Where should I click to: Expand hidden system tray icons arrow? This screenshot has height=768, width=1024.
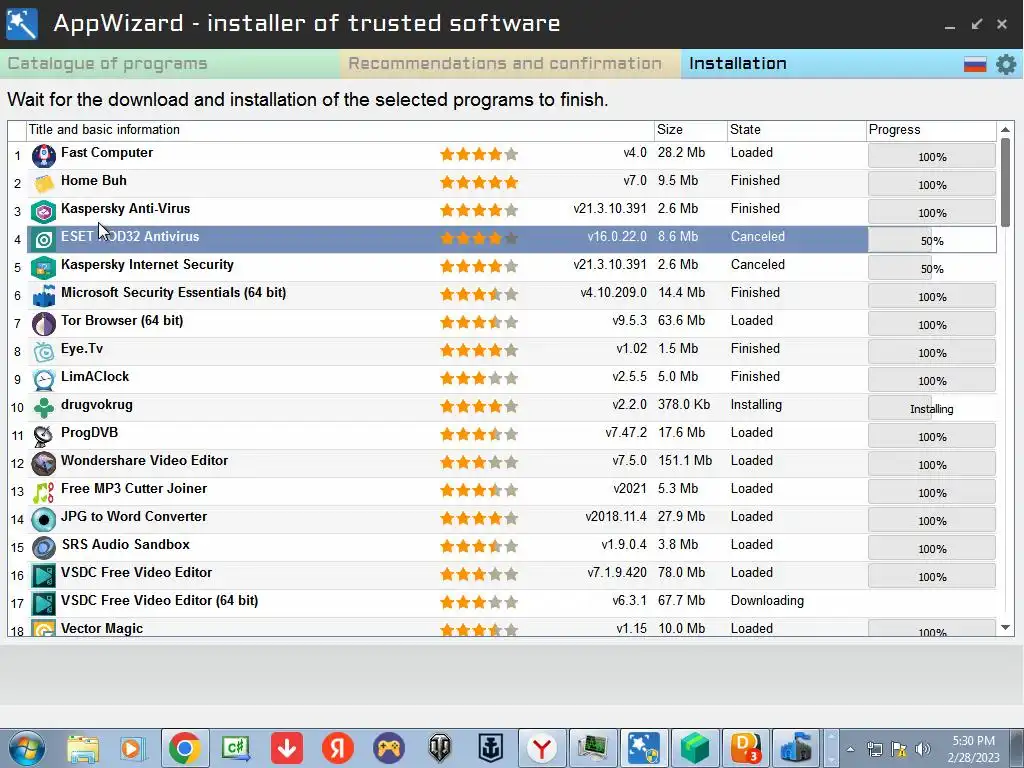(850, 749)
